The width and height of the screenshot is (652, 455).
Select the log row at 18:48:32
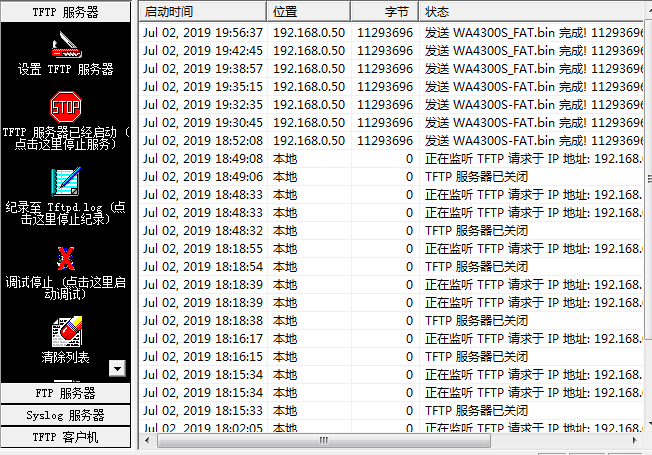tap(391, 231)
